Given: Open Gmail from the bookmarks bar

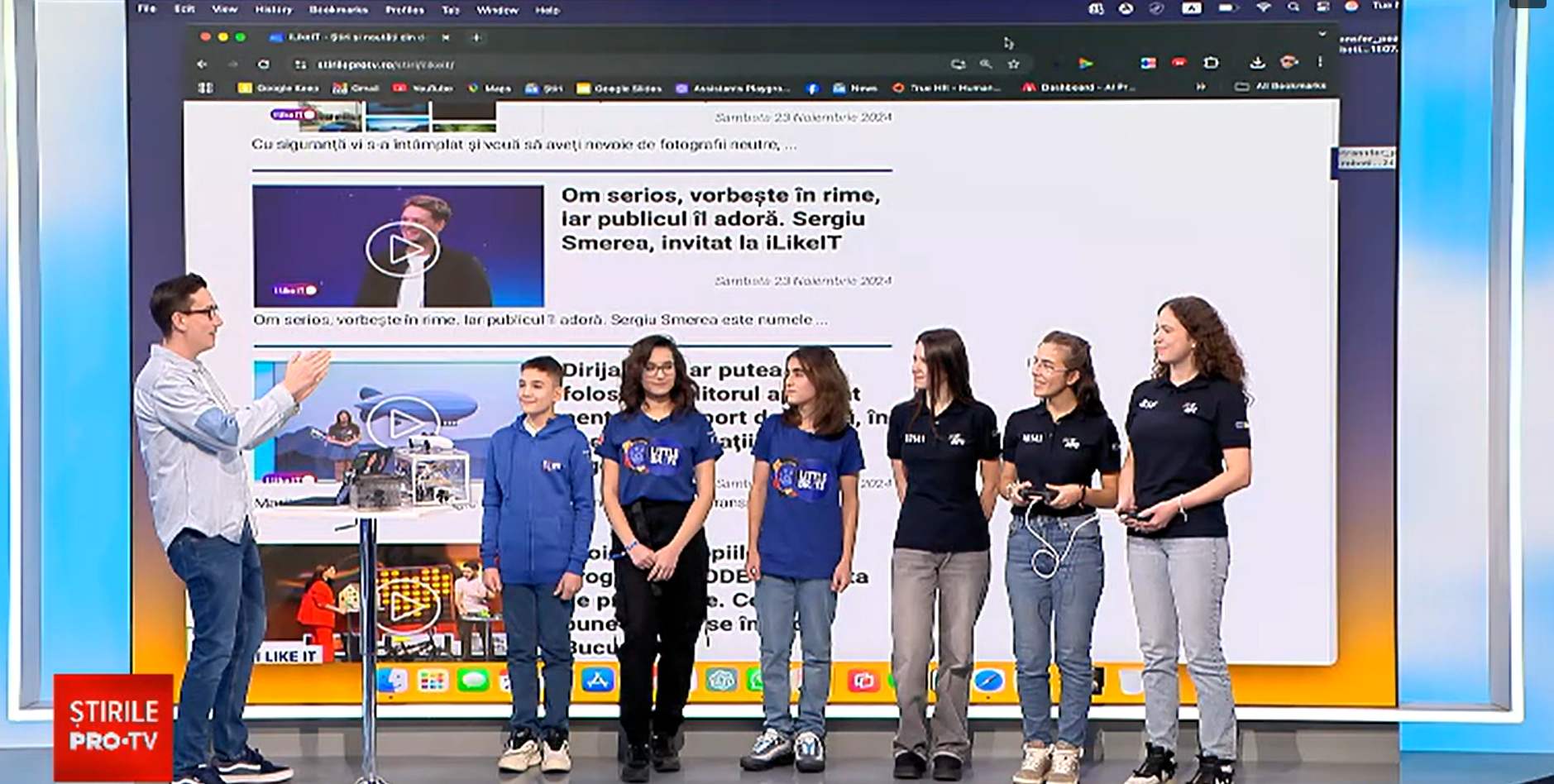Looking at the screenshot, I should (350, 87).
